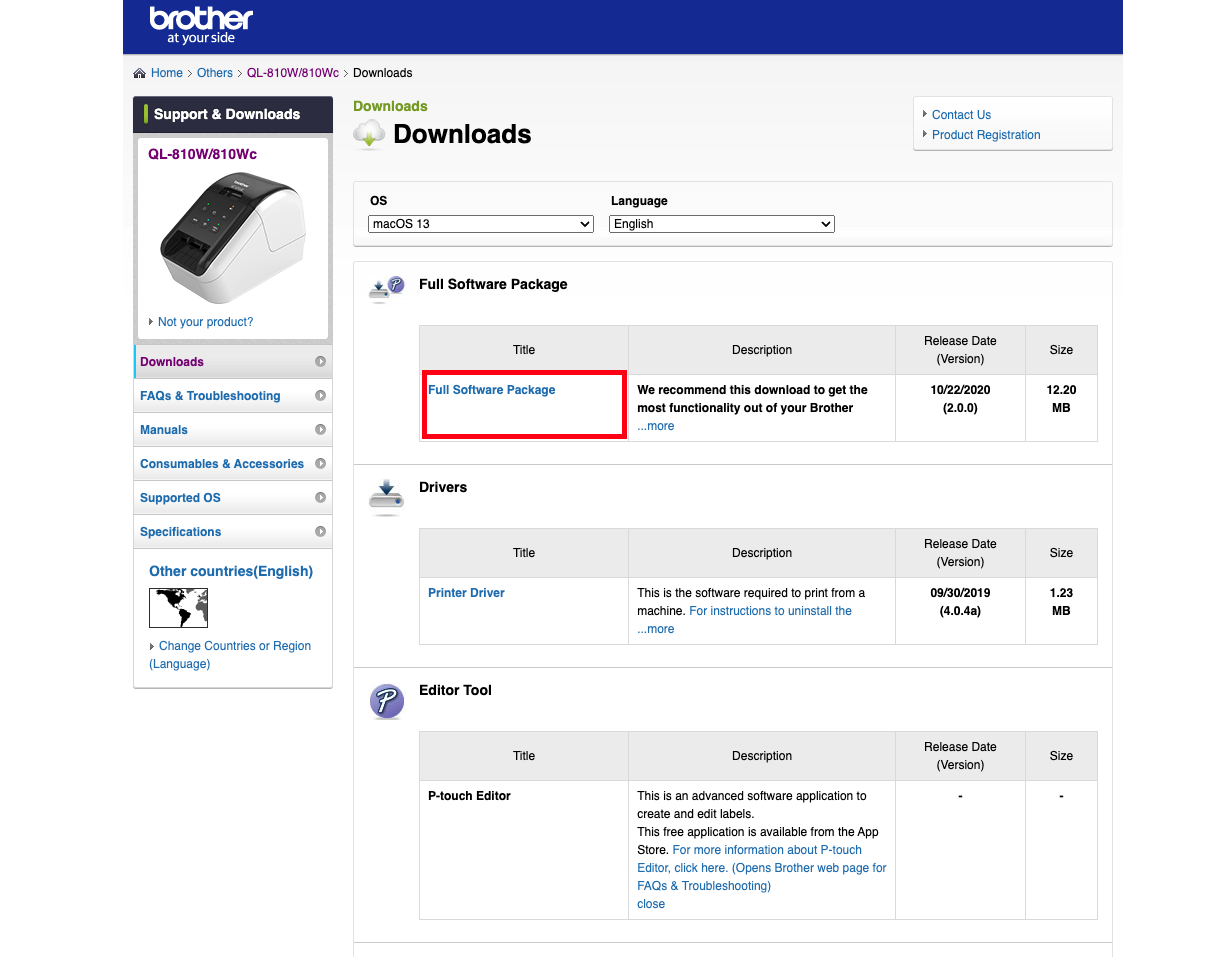Screen dimensions: 1218x957
Task: Click the Full Software Package download link
Action: pos(491,390)
